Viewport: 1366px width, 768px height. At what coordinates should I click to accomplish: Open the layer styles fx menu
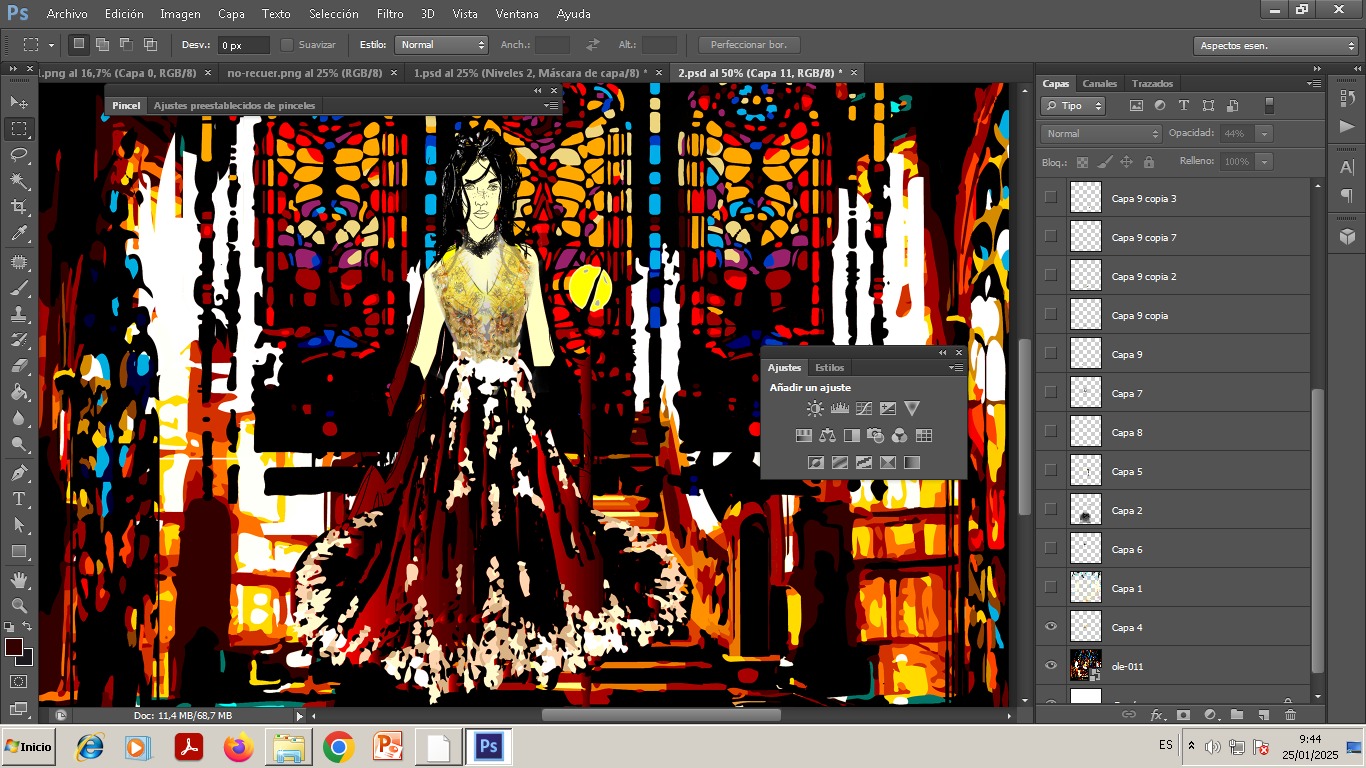click(1157, 714)
